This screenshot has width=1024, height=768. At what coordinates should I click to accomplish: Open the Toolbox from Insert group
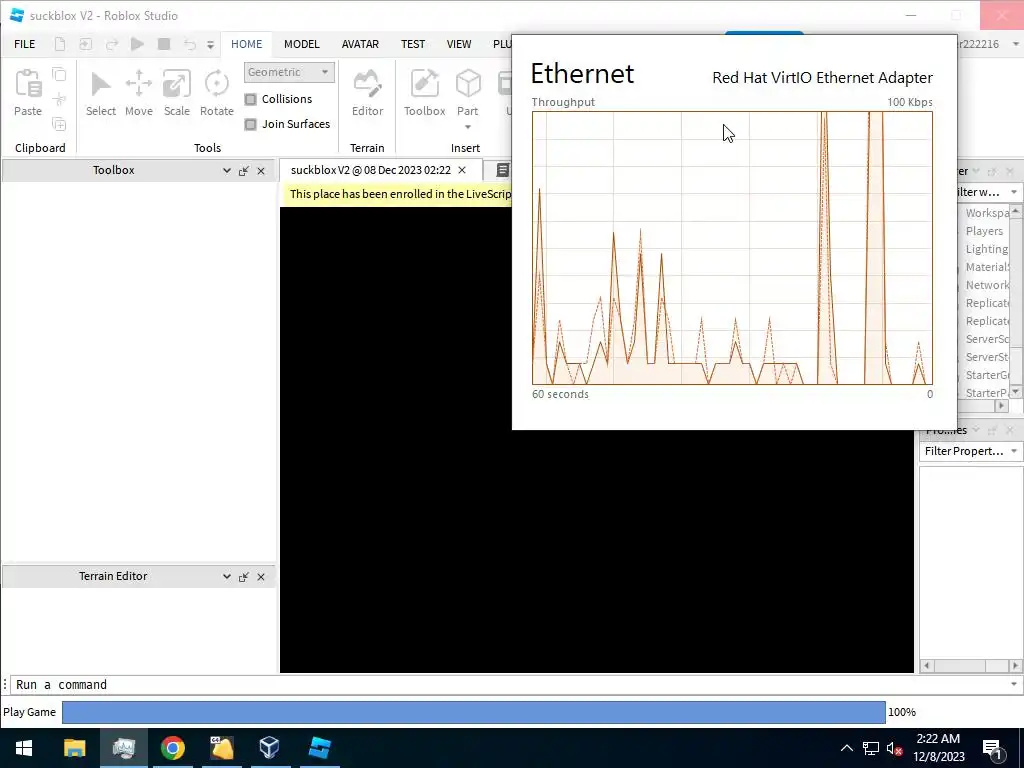[424, 92]
